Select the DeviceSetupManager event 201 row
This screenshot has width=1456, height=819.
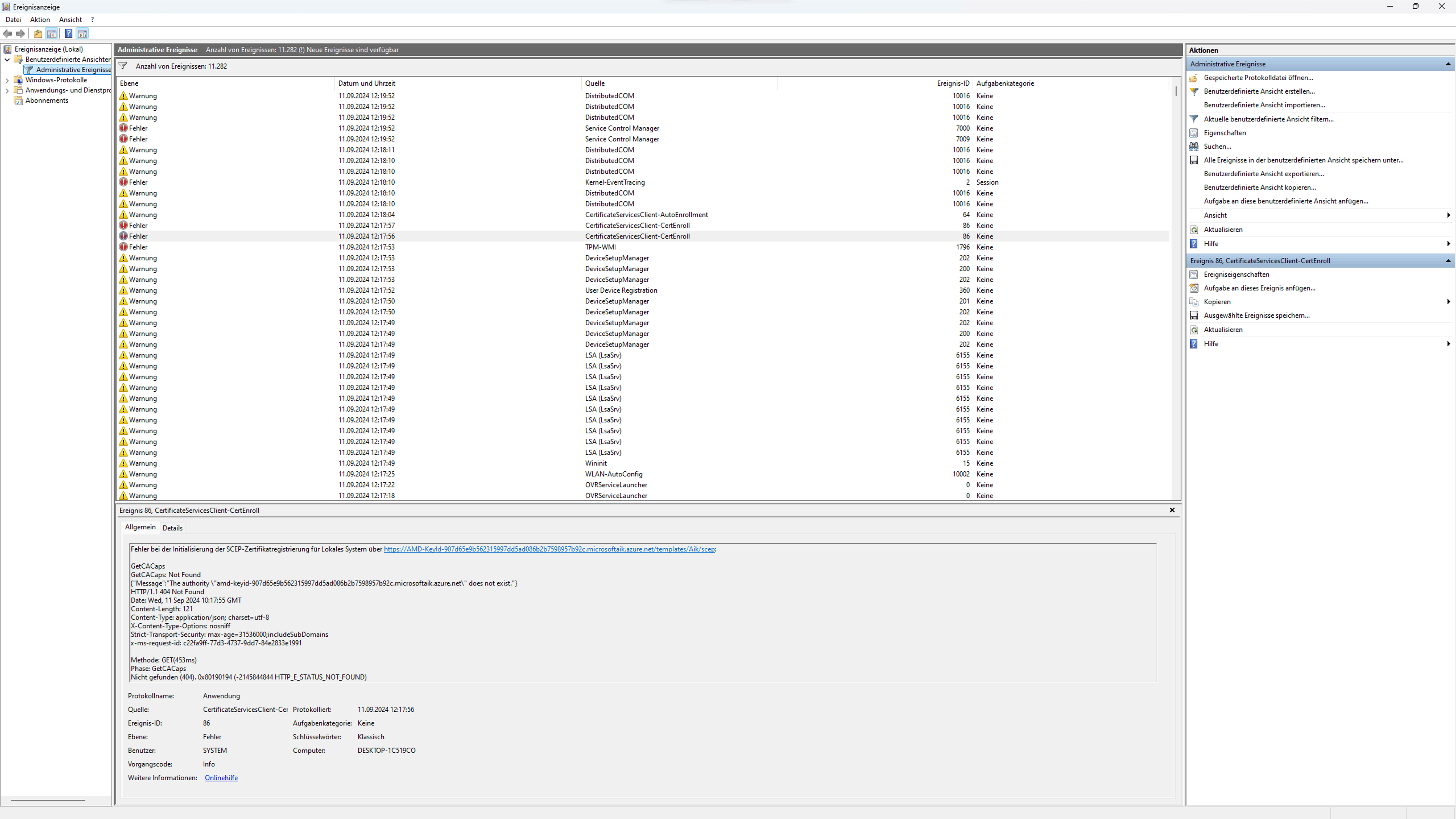(643, 301)
